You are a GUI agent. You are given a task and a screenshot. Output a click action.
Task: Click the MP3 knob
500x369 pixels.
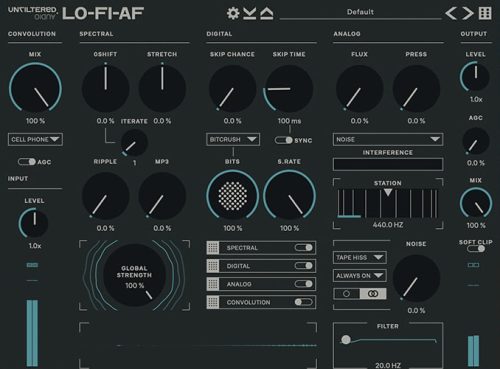162,196
